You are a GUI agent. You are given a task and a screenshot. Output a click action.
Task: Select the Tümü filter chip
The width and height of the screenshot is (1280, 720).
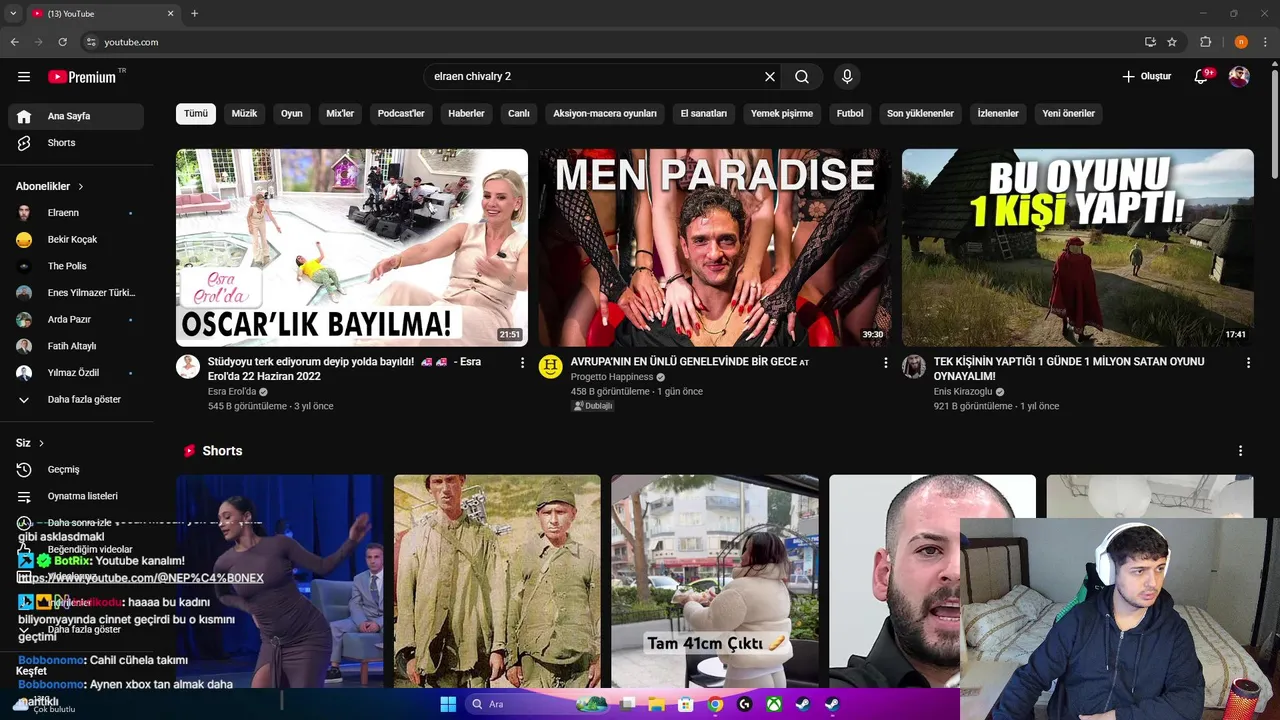pyautogui.click(x=196, y=114)
